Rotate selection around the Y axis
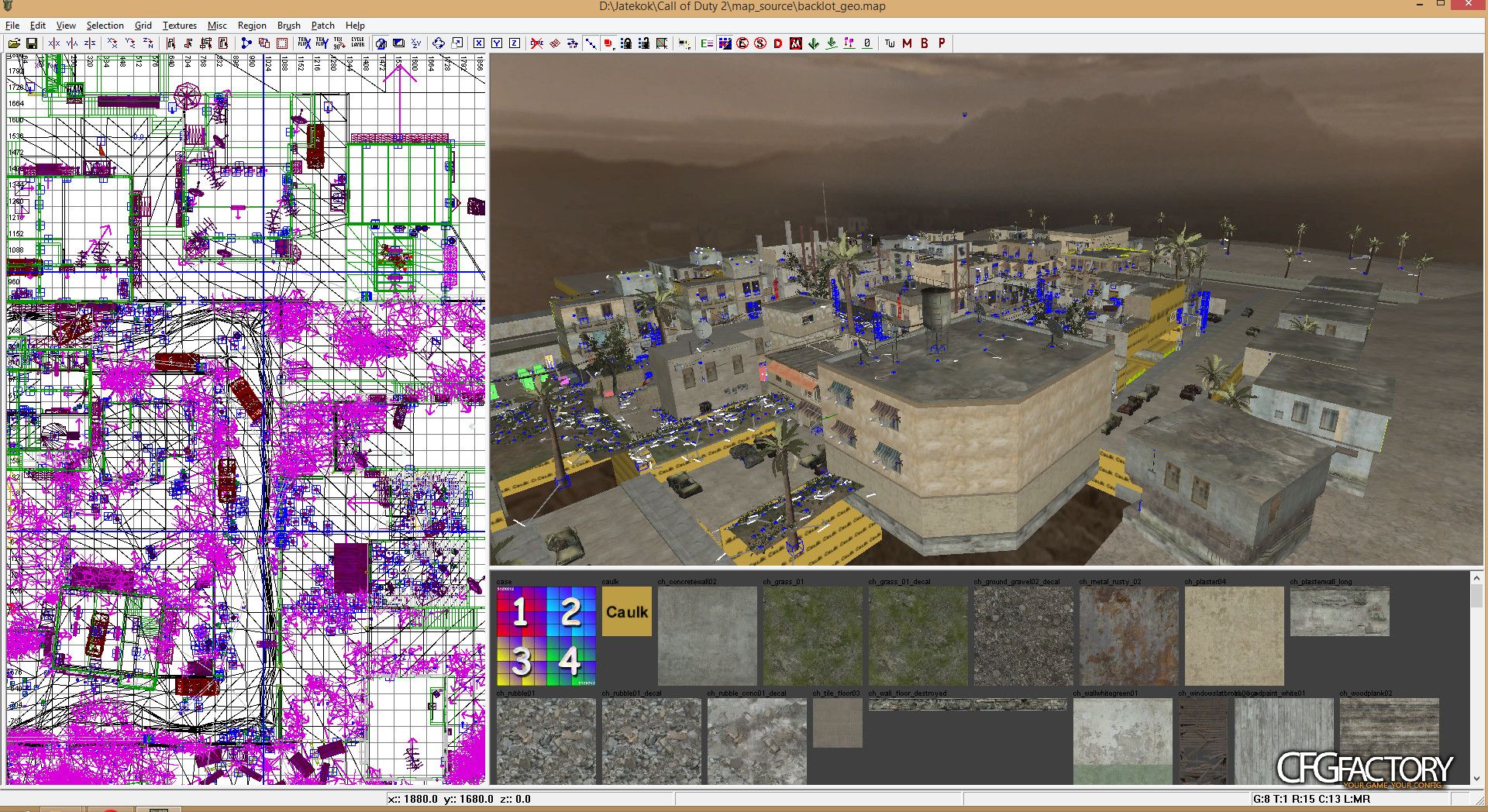The height and width of the screenshot is (812, 1488). 130,43
